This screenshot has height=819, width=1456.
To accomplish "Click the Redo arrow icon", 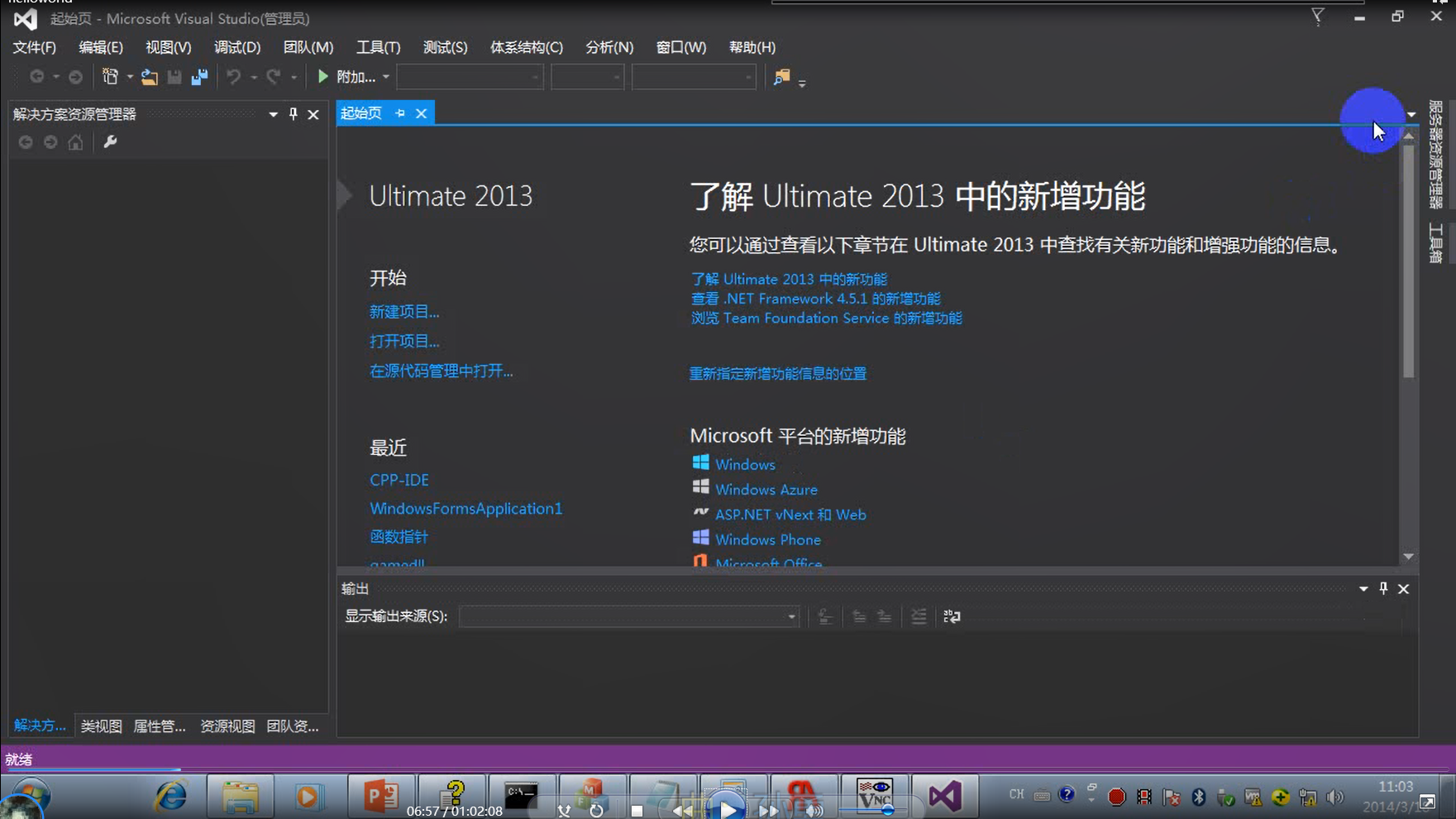I will [274, 77].
